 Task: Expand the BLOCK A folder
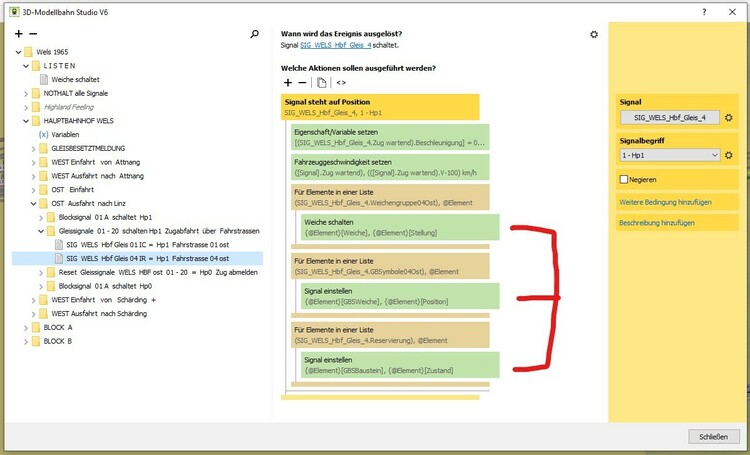tap(22, 326)
